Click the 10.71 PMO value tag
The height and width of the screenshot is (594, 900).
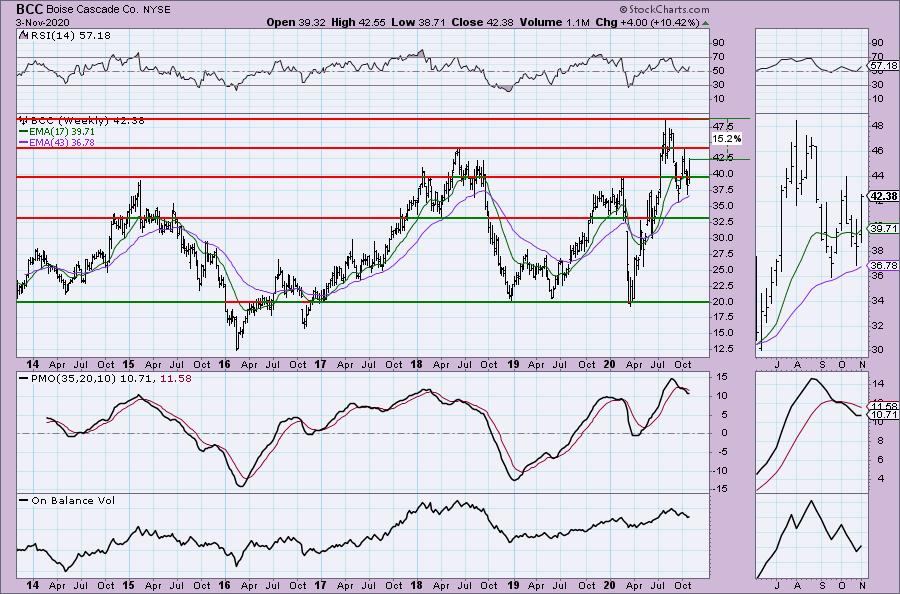click(883, 414)
